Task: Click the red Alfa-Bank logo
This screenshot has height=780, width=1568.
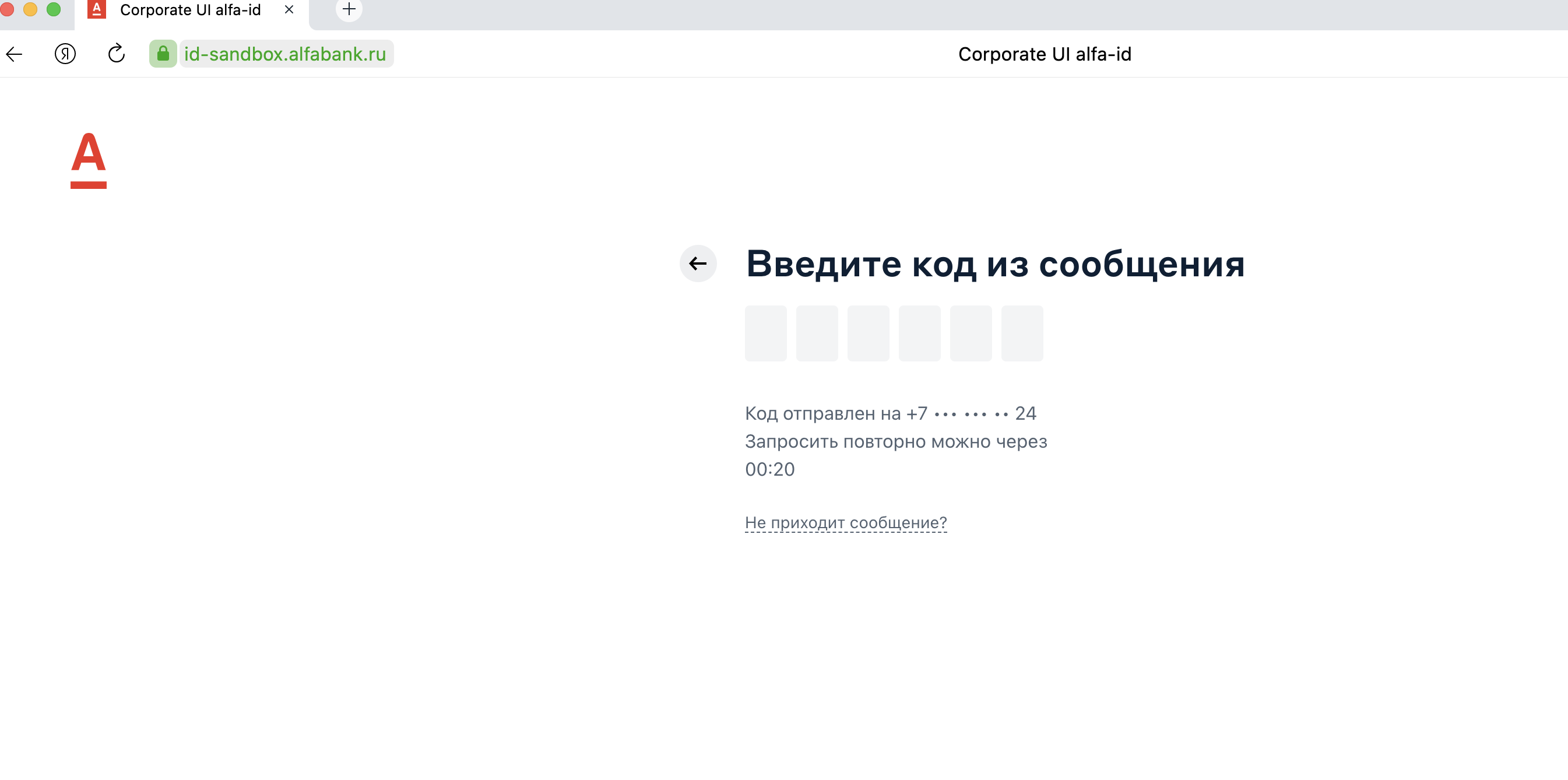Action: pyautogui.click(x=88, y=160)
